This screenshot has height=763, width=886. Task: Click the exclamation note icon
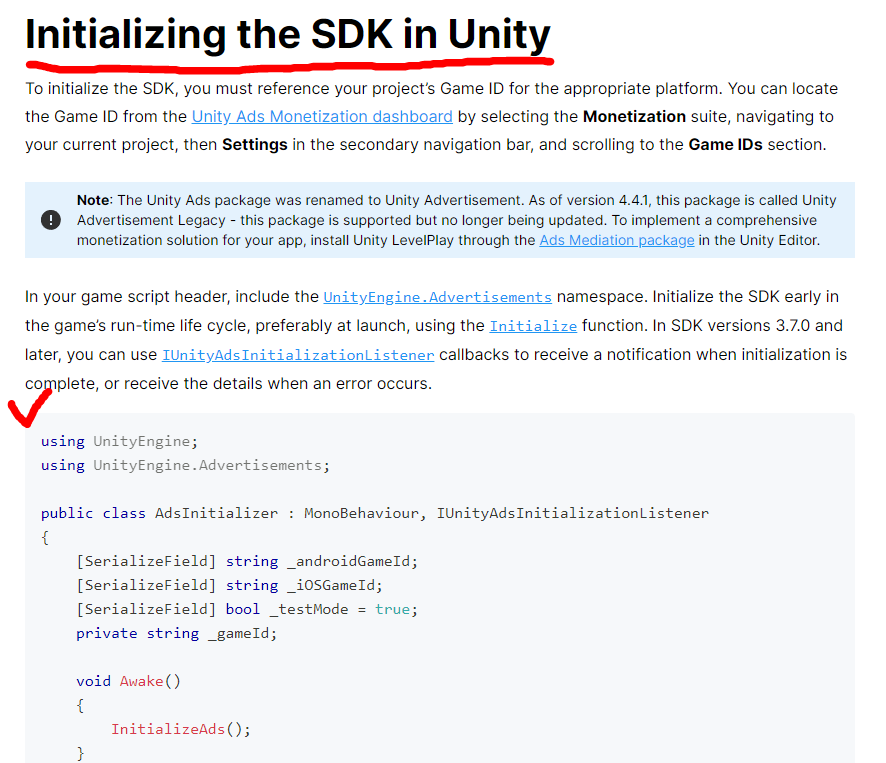(x=51, y=220)
